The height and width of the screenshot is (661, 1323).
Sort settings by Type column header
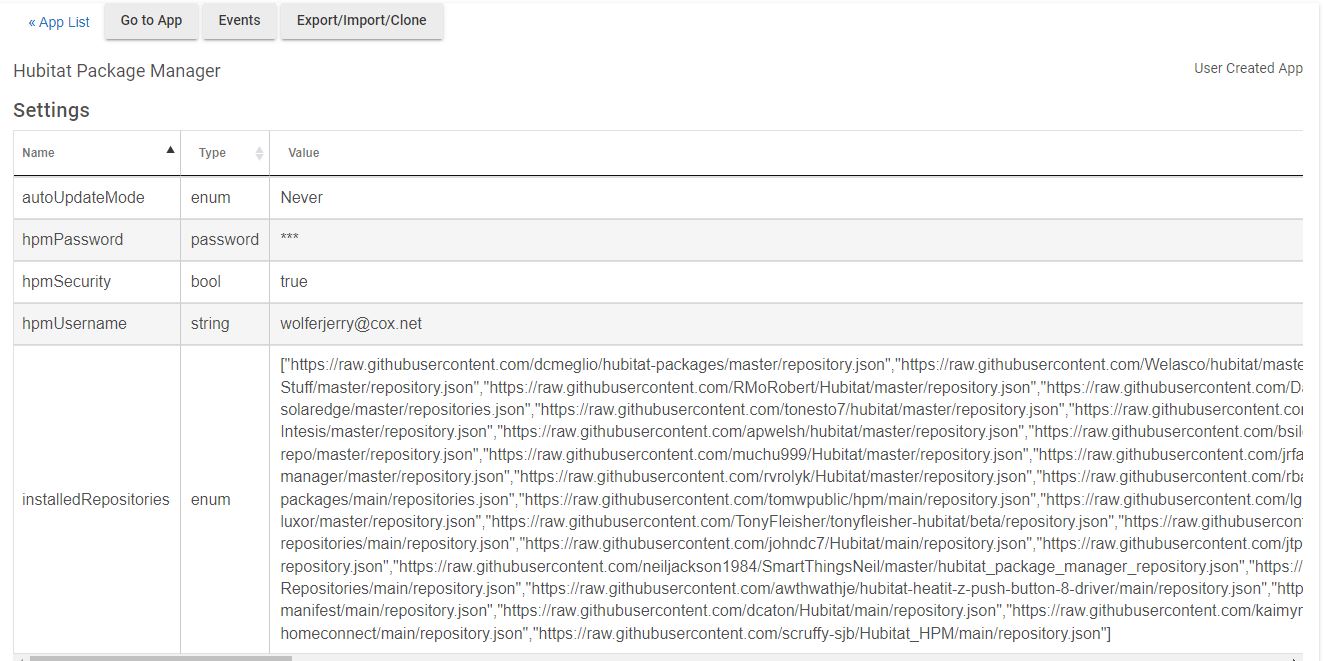pyautogui.click(x=225, y=153)
